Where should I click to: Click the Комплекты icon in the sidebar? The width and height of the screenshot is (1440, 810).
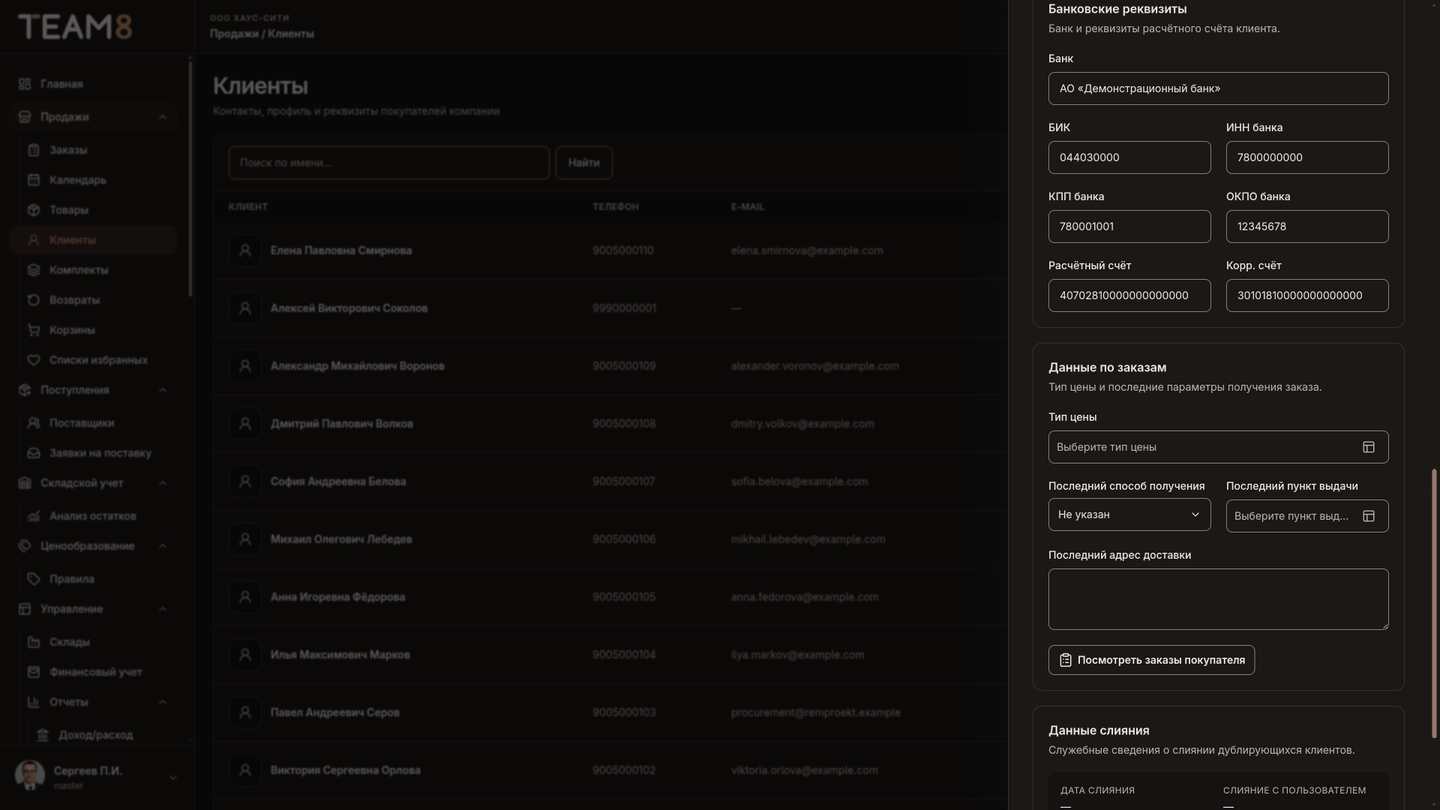tap(34, 270)
